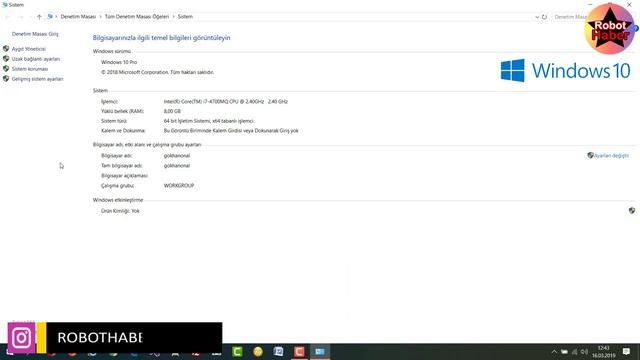Open the green Camtasia icon in taskbar
The width and height of the screenshot is (640, 360).
coord(237,351)
